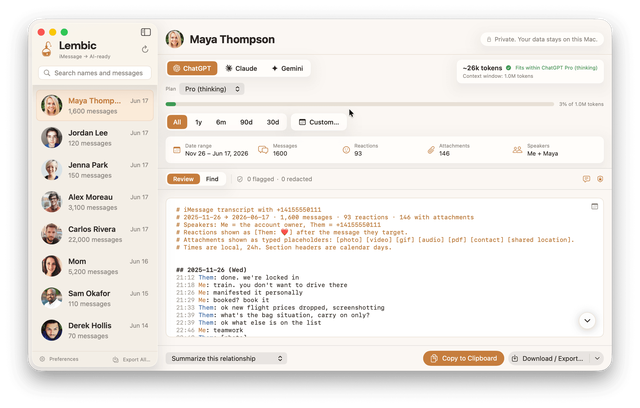Click the refresh conversations icon
Viewport: 640px width, 408px height.
point(145,49)
